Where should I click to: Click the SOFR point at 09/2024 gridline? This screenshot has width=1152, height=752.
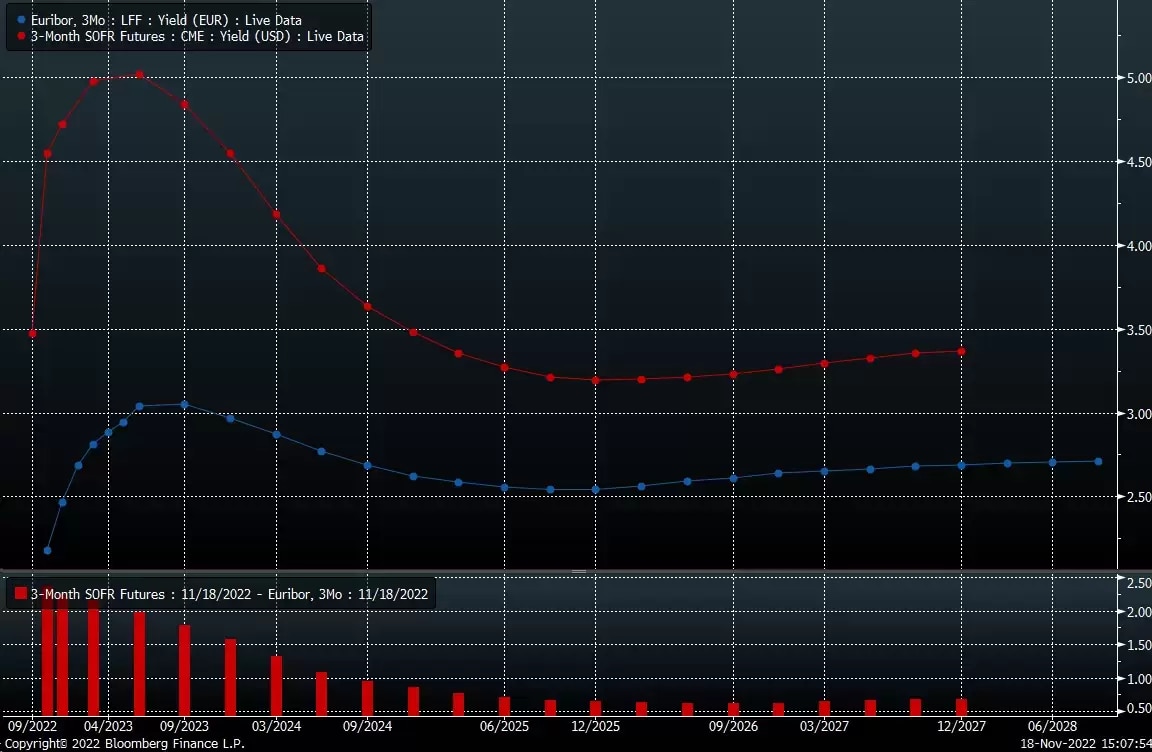[x=367, y=306]
